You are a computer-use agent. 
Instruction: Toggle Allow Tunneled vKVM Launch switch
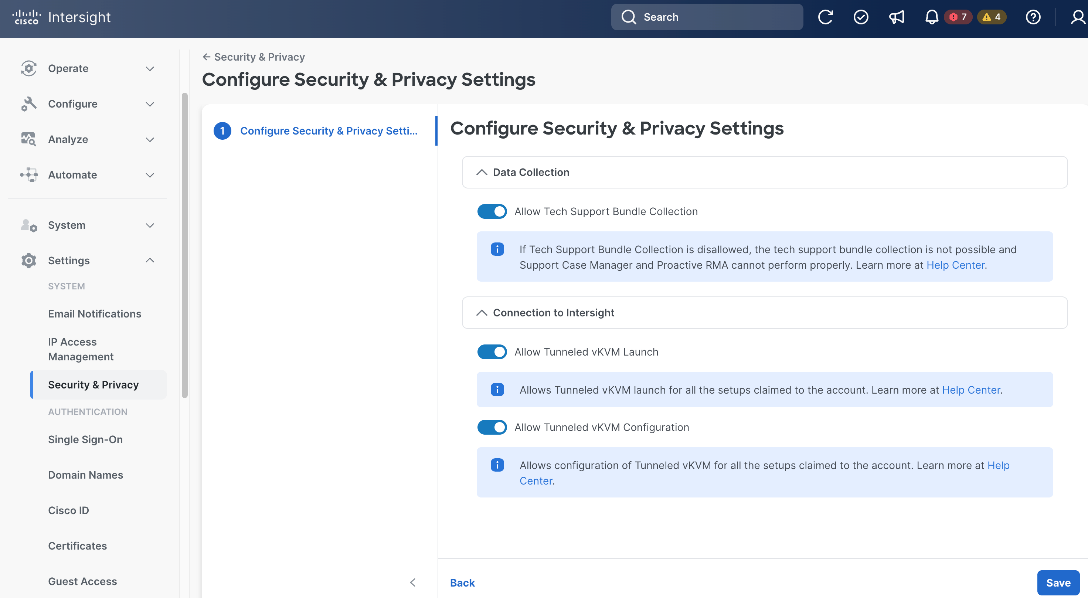point(492,352)
